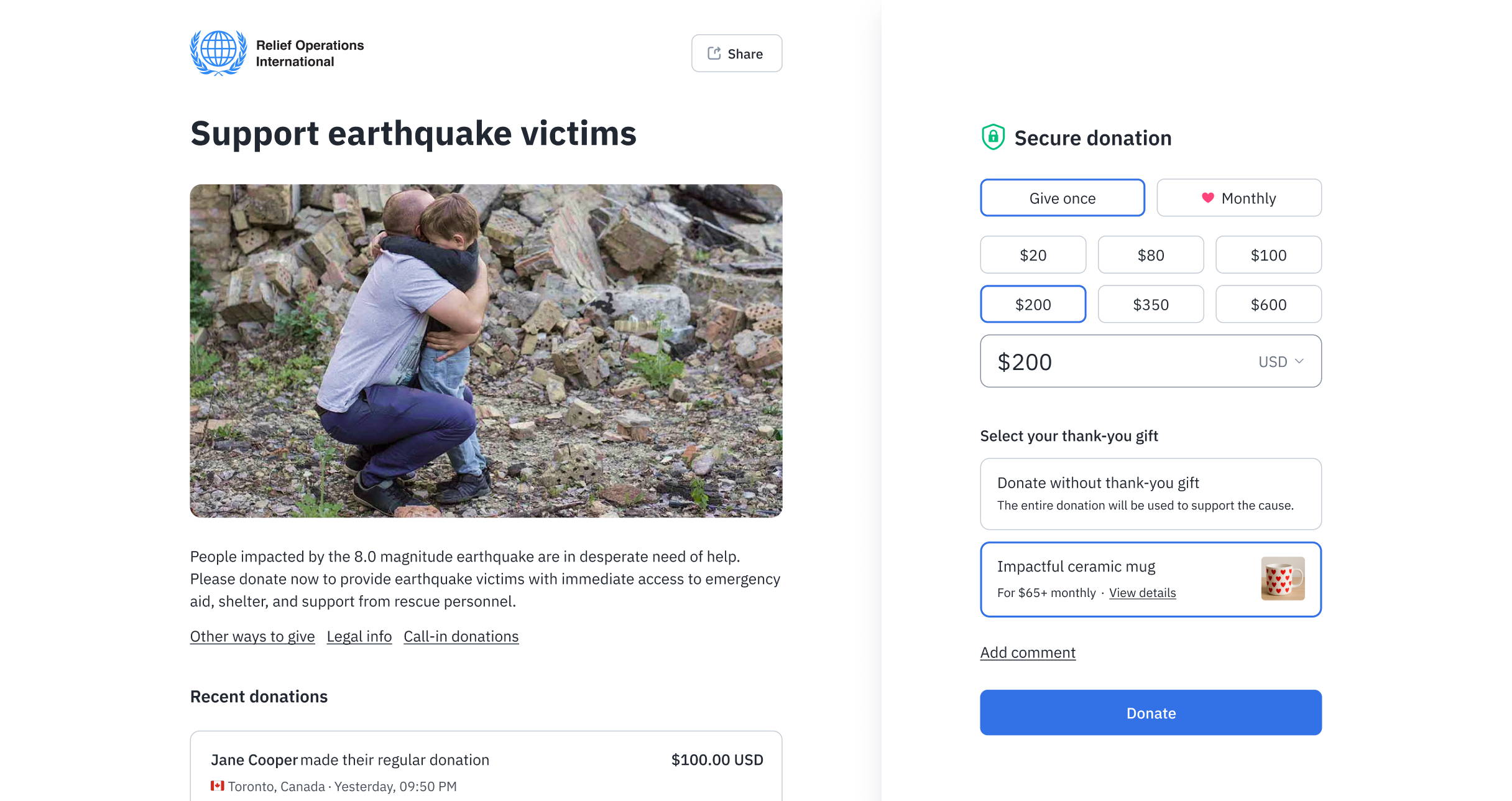Open the Other ways to give link
This screenshot has height=801, width=1512.
tap(252, 636)
